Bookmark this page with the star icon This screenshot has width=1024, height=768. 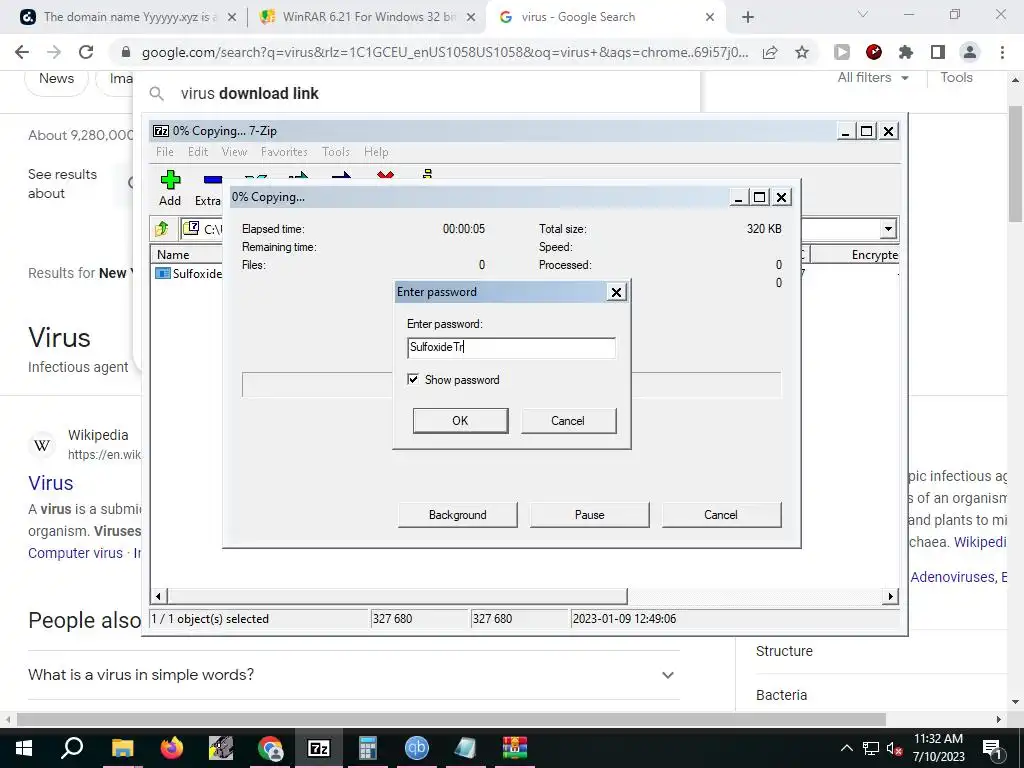click(802, 52)
